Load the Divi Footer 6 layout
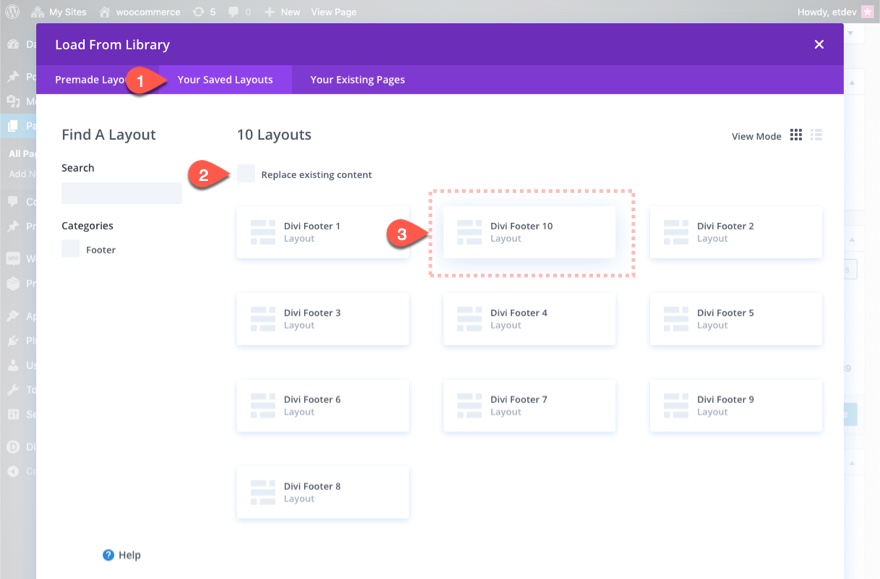Viewport: 880px width, 579px height. pyautogui.click(x=323, y=406)
